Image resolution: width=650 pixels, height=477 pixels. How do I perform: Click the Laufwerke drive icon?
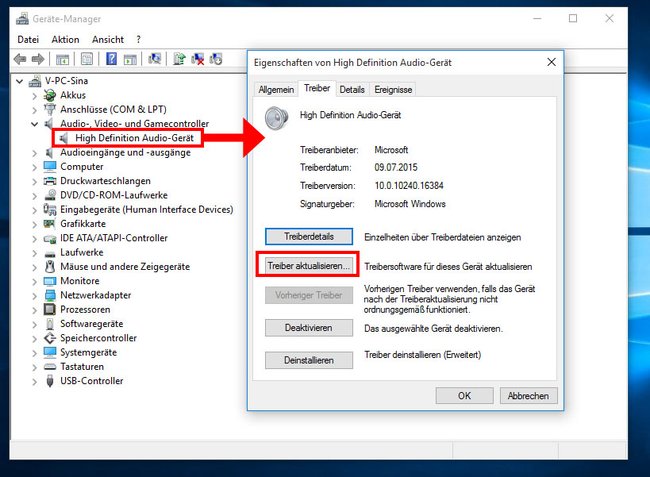50,253
